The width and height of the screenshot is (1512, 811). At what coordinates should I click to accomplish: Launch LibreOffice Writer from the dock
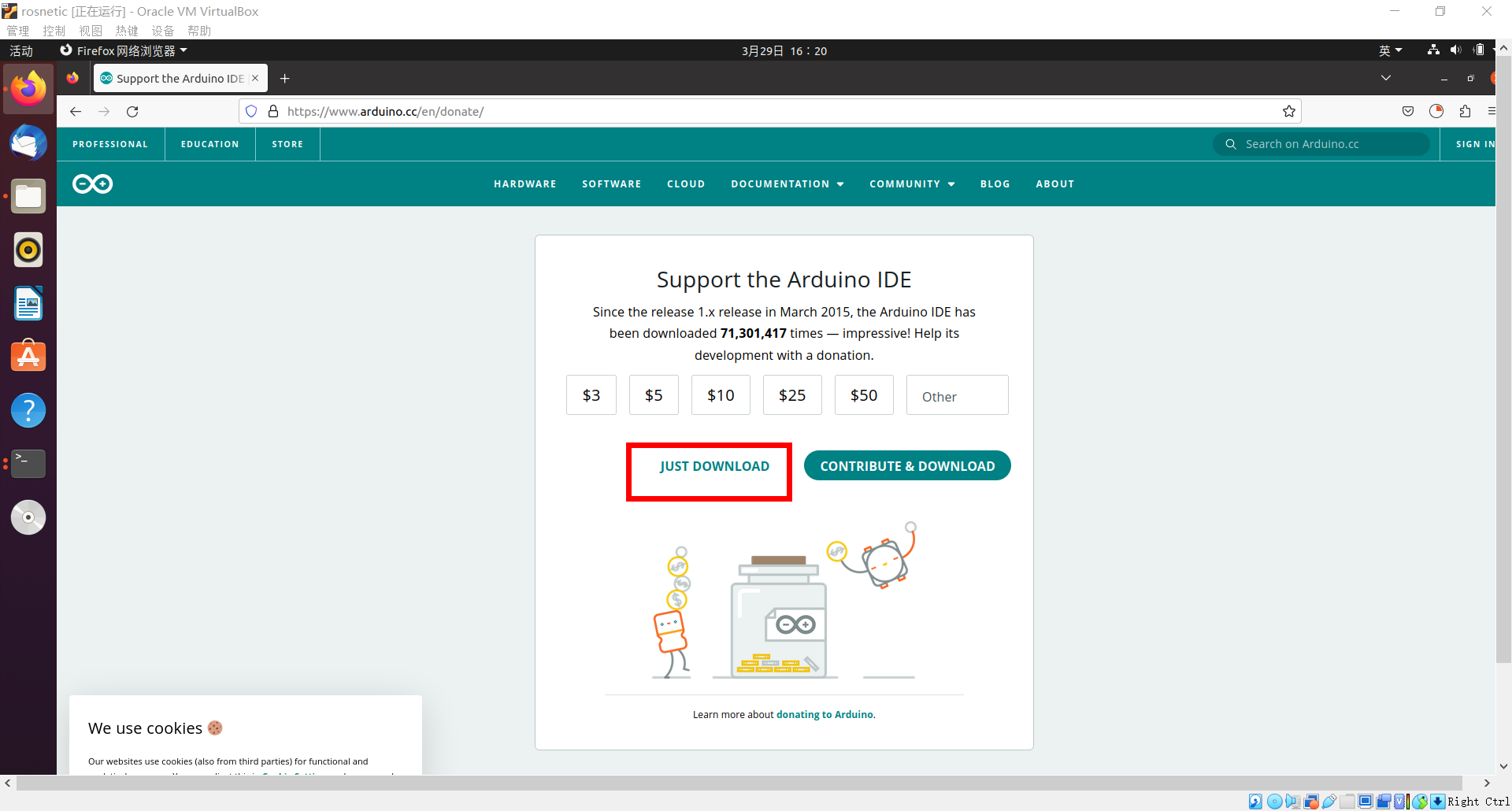point(28,303)
